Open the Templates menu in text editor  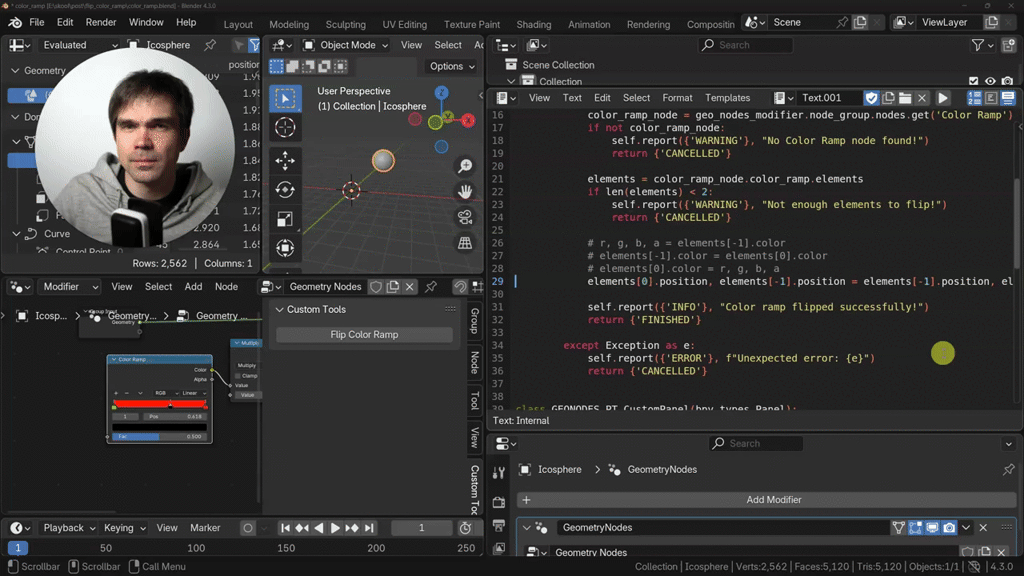click(727, 98)
